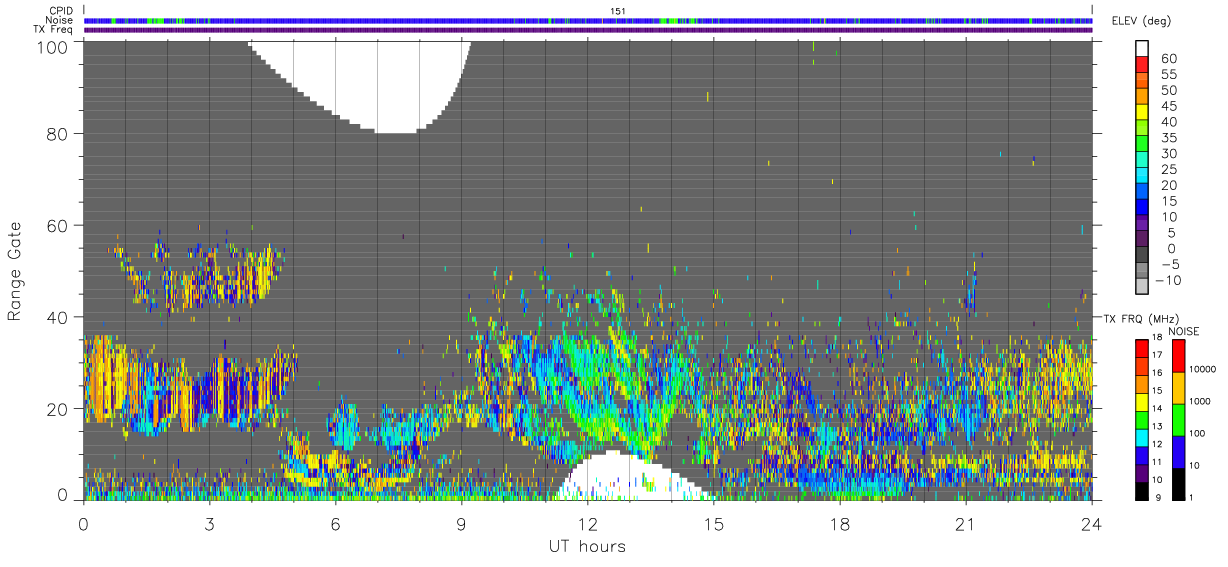This screenshot has width=1228, height=567.
Task: Click the "Noise" row label above the plot
Action: pyautogui.click(x=58, y=20)
